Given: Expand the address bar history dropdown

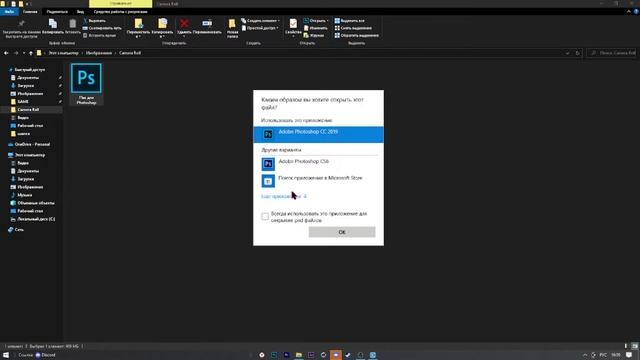Looking at the screenshot, I should coord(567,53).
